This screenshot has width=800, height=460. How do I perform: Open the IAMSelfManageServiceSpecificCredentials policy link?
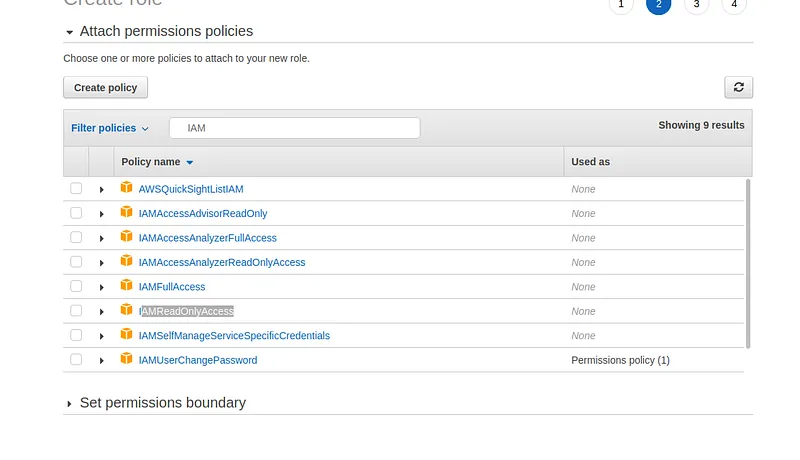click(x=234, y=336)
